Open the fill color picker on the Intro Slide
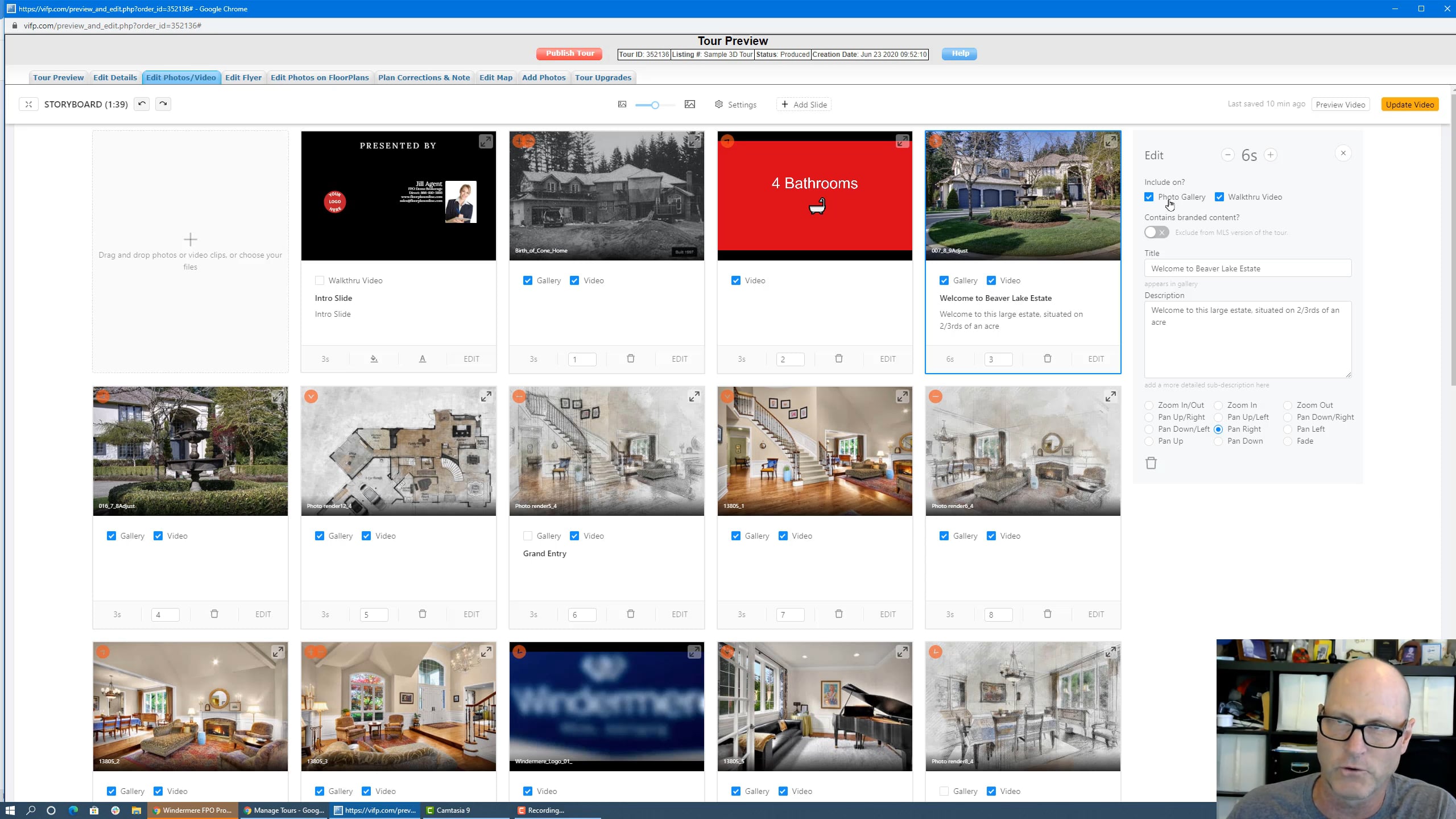 [374, 359]
